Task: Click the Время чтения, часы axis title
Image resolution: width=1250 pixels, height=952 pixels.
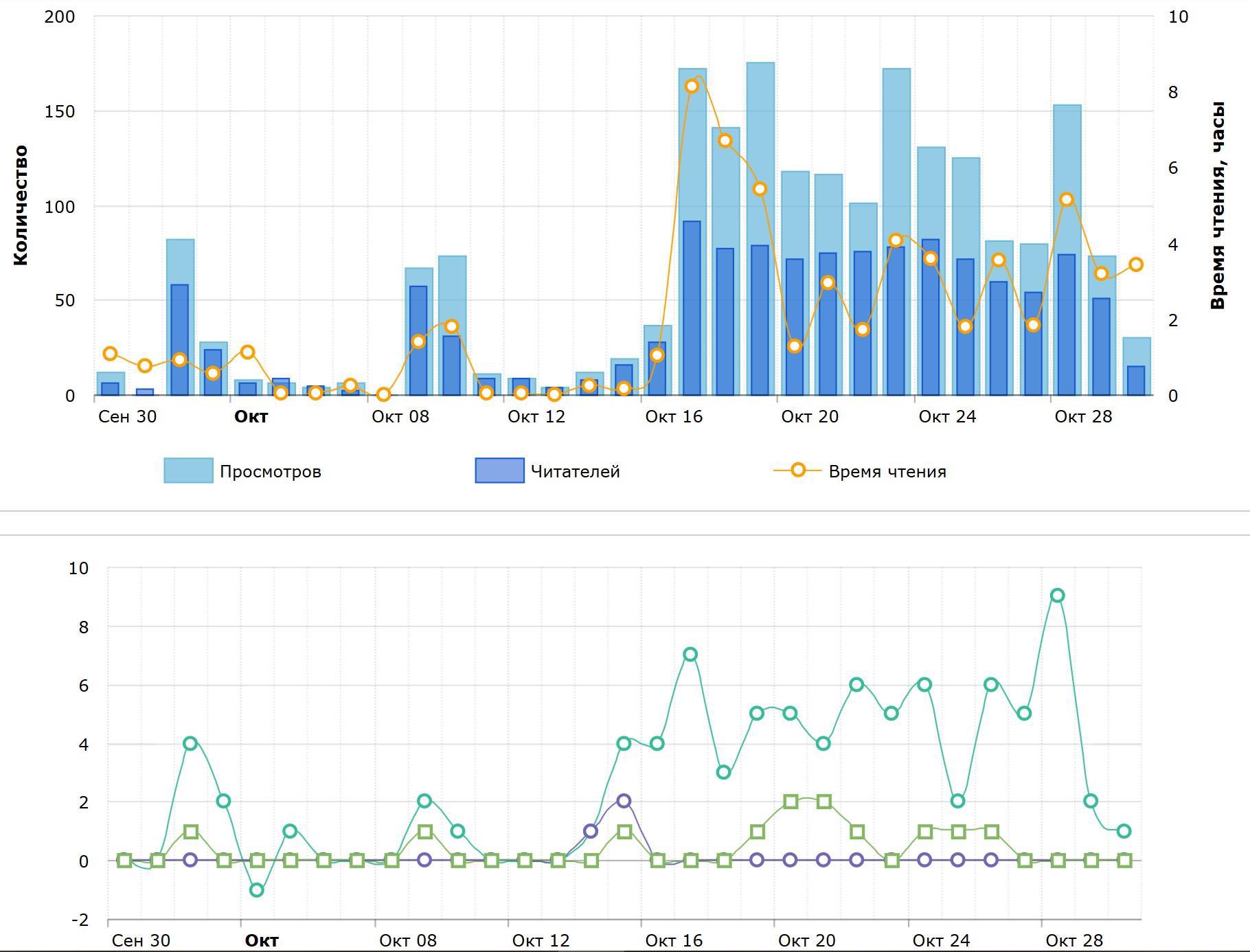Action: [x=1218, y=205]
